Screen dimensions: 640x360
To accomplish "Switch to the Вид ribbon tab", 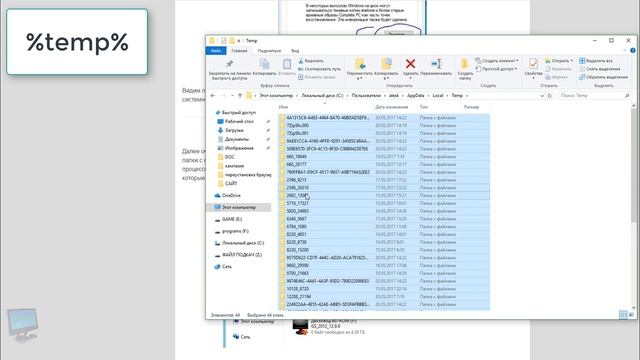I will tap(295, 51).
